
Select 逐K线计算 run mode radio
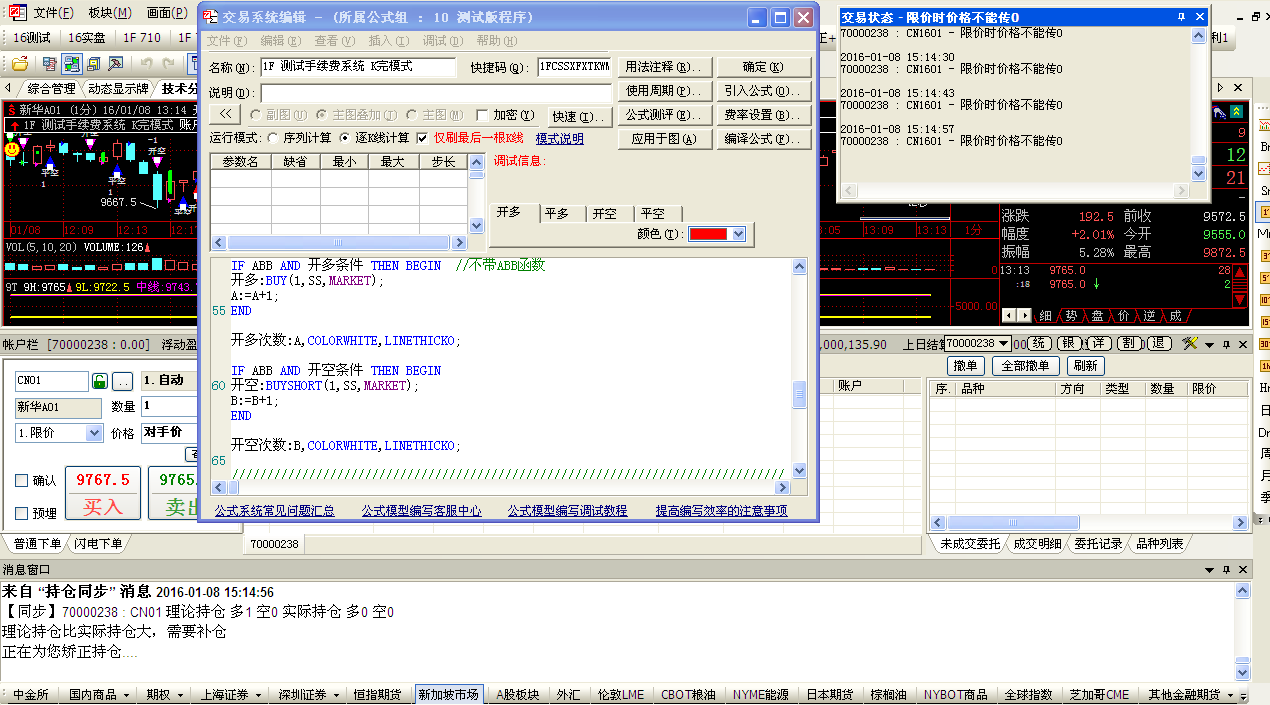[x=346, y=138]
